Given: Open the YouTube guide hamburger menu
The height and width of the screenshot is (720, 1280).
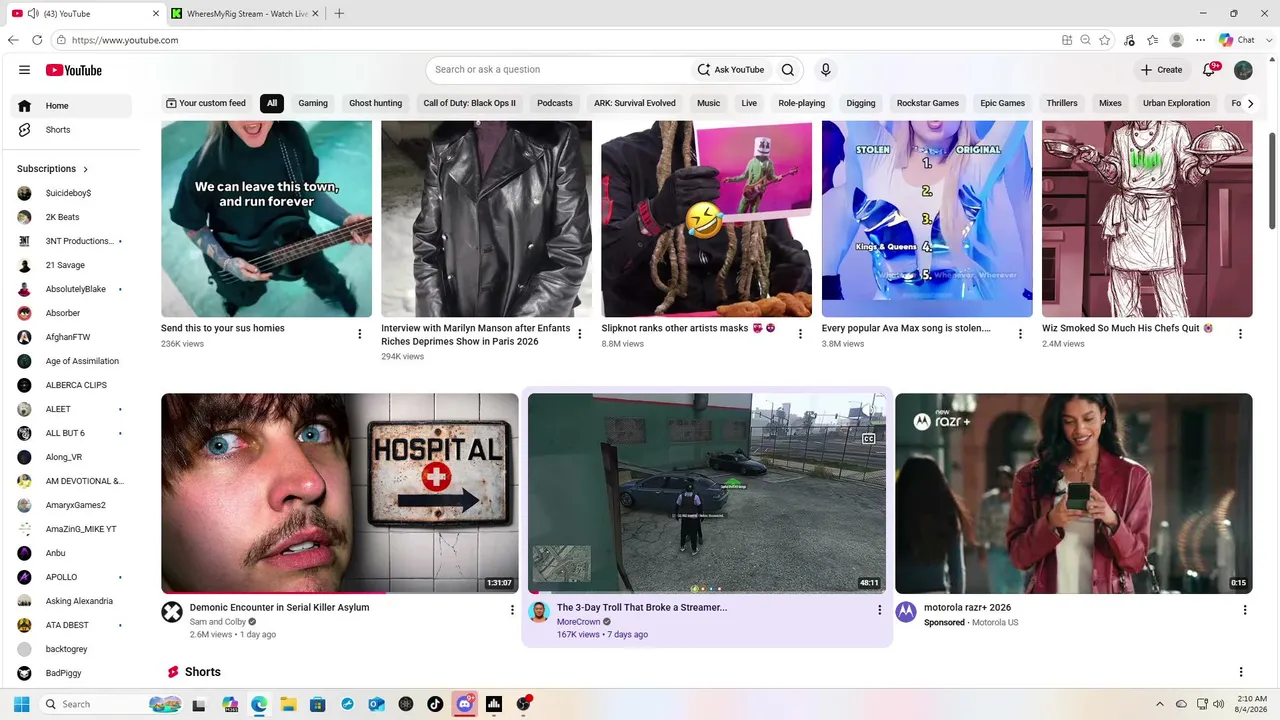Looking at the screenshot, I should [24, 70].
